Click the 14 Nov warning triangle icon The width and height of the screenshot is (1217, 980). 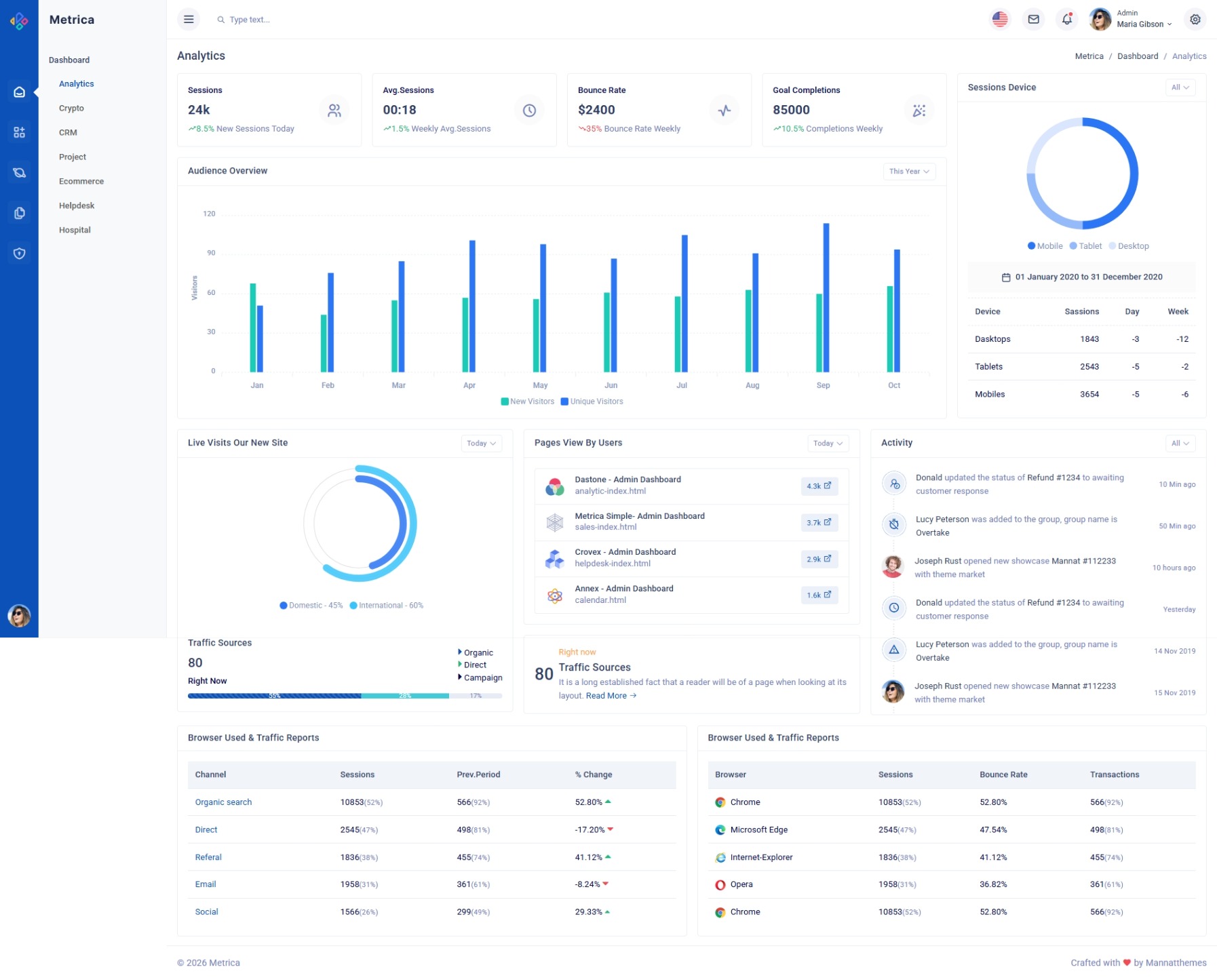pos(894,650)
